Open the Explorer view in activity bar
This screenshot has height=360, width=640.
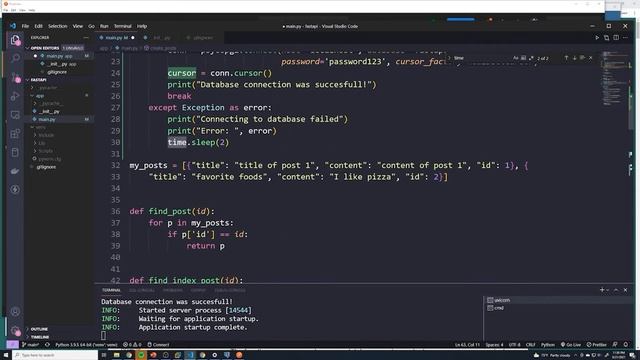15,40
